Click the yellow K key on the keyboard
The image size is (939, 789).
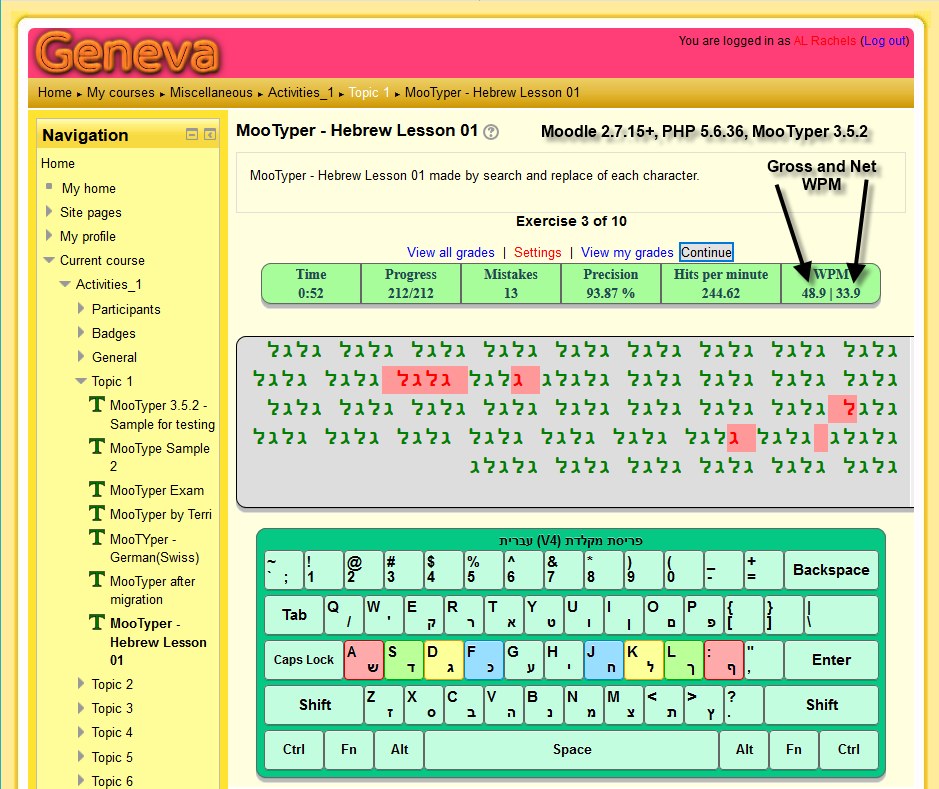coord(644,660)
